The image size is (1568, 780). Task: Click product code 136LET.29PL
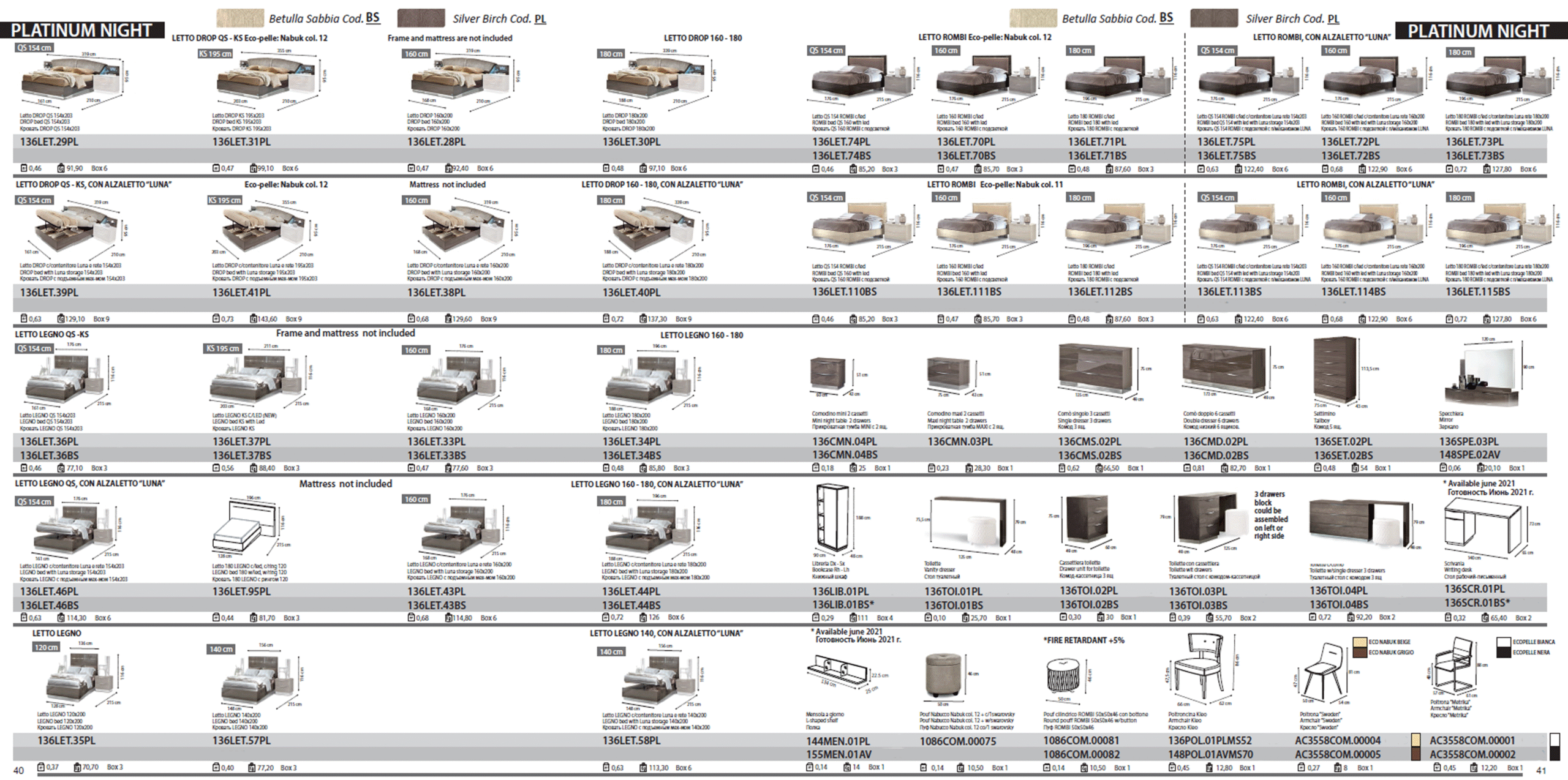pos(49,141)
